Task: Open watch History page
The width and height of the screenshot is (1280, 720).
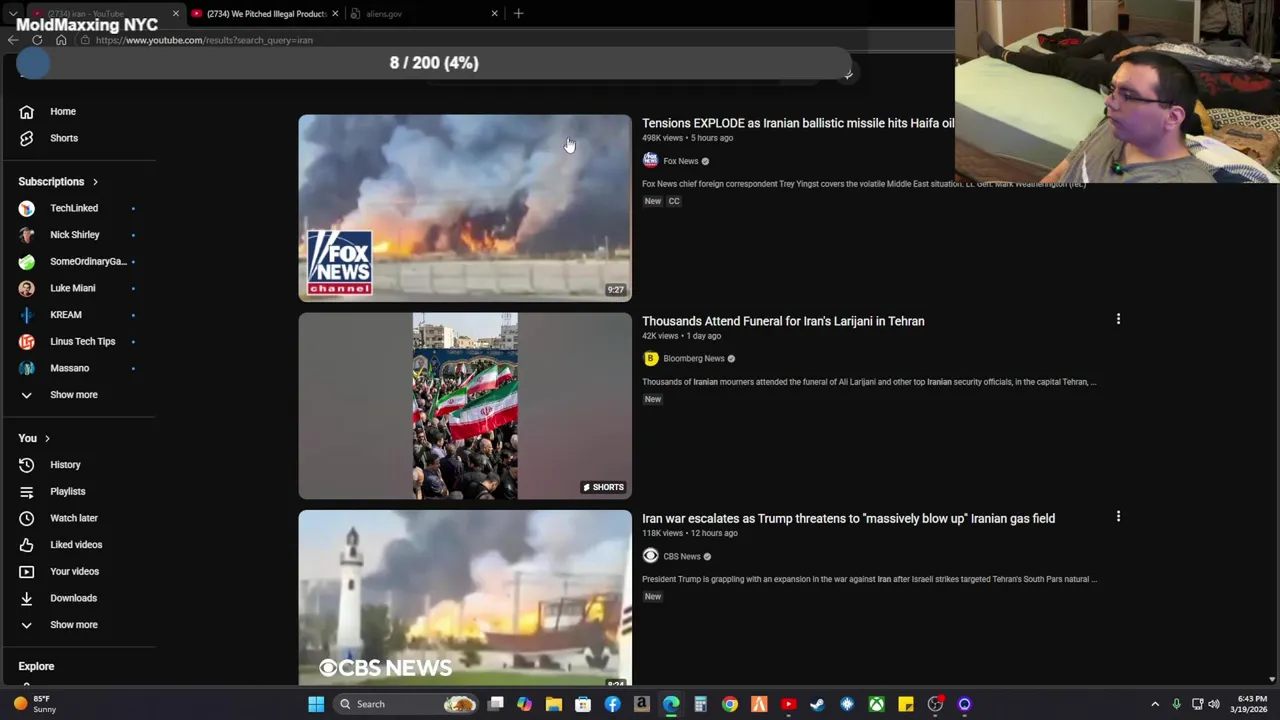Action: (x=65, y=465)
